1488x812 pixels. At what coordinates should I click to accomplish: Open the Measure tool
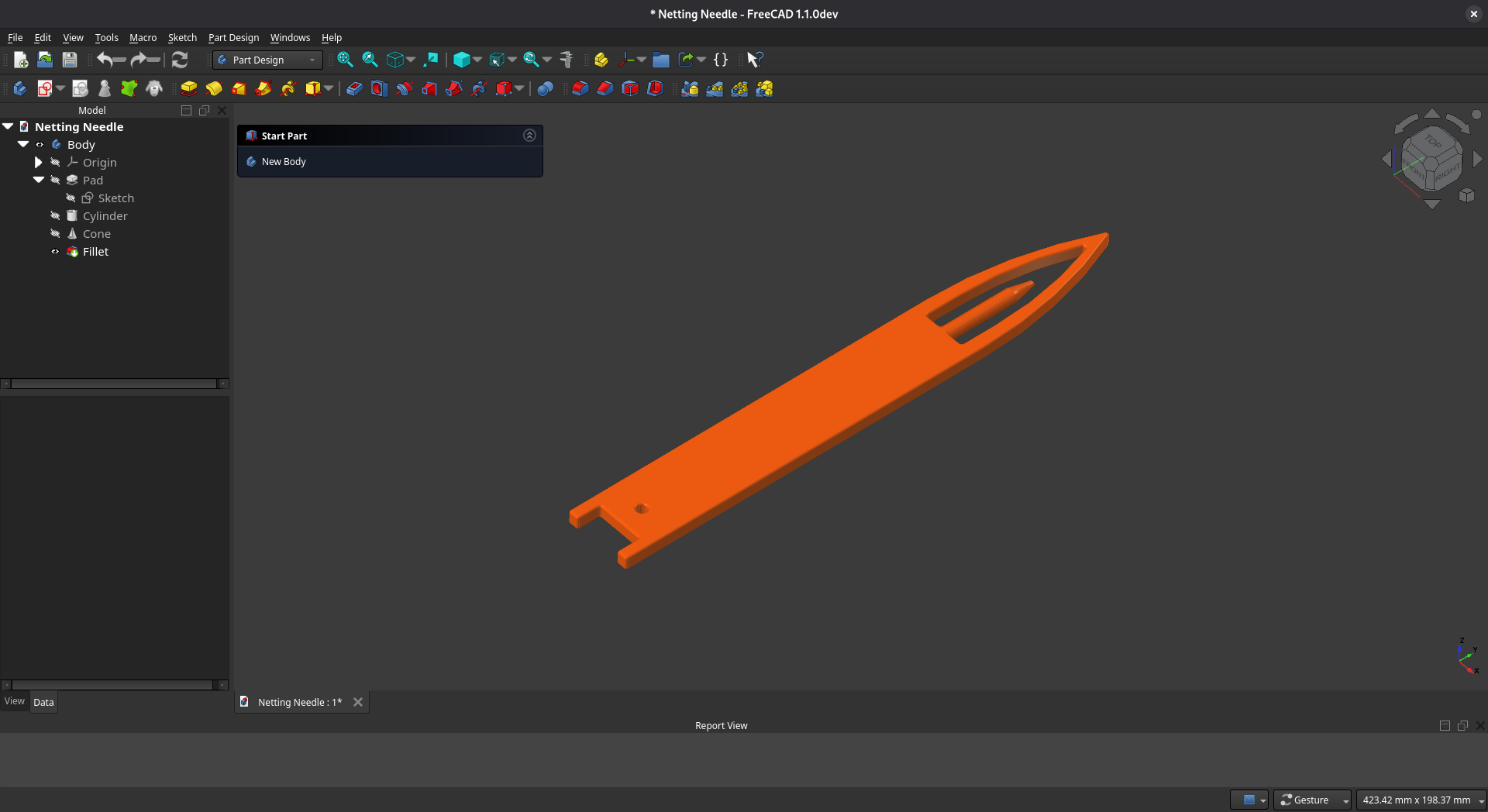(x=567, y=60)
